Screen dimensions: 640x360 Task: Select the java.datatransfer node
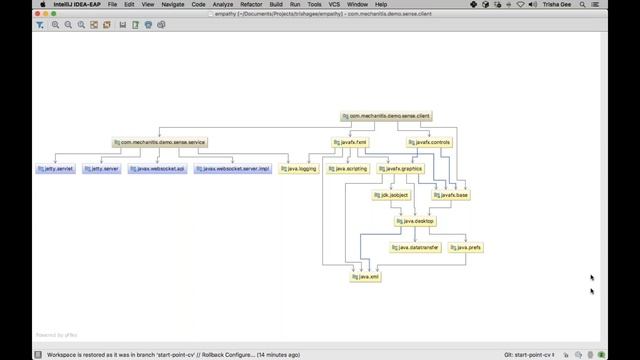[x=415, y=248]
